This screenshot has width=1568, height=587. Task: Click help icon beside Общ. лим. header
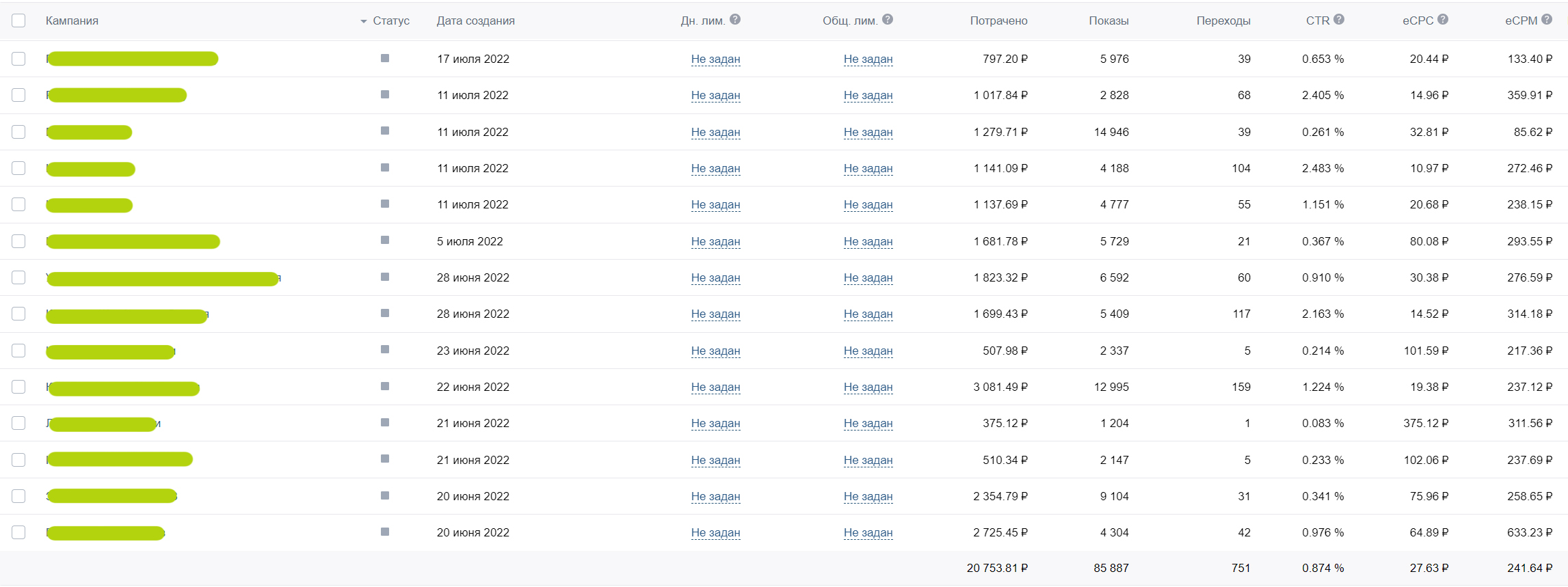tap(888, 20)
